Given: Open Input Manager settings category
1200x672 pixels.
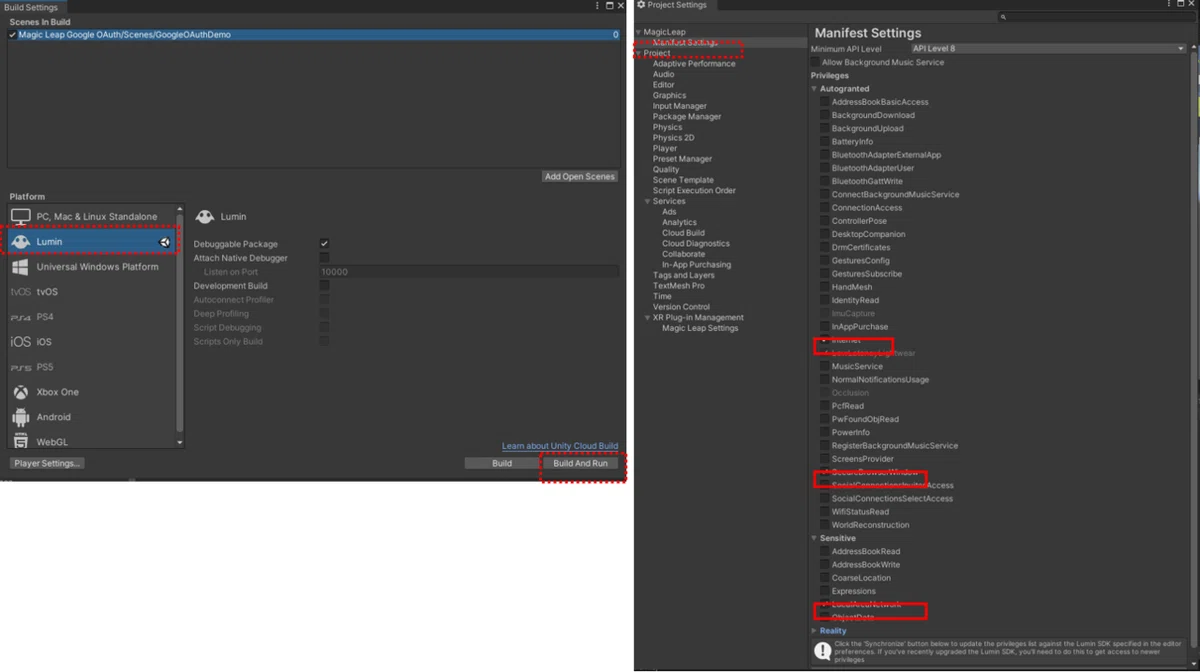Looking at the screenshot, I should [x=680, y=106].
